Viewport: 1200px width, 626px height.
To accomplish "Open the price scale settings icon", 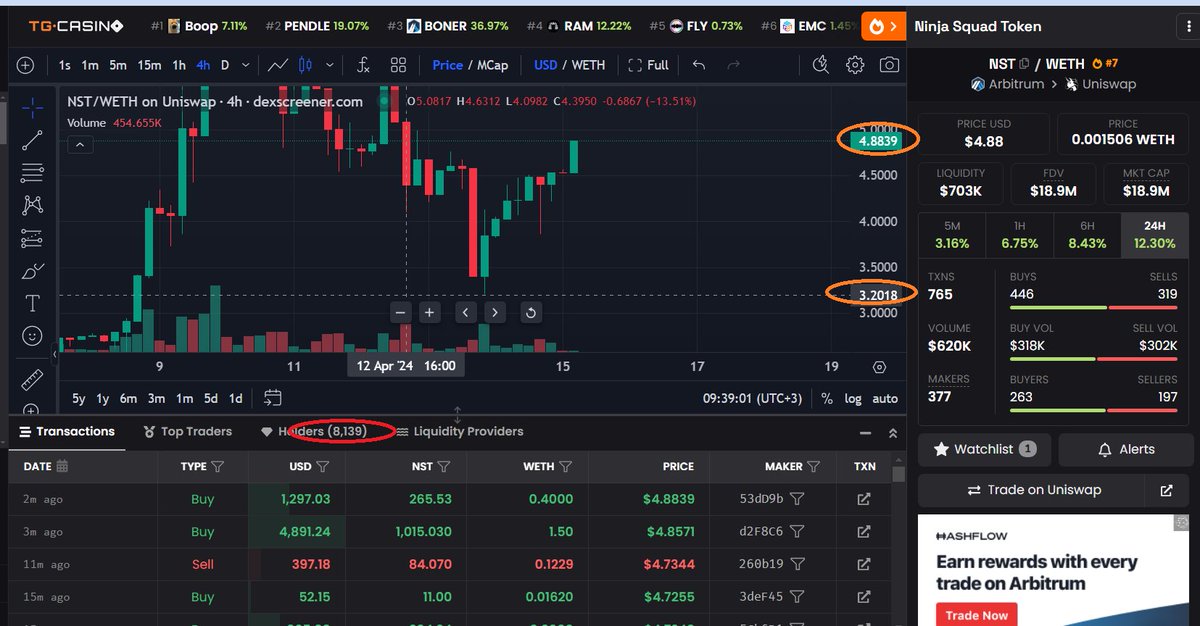I will [x=879, y=367].
